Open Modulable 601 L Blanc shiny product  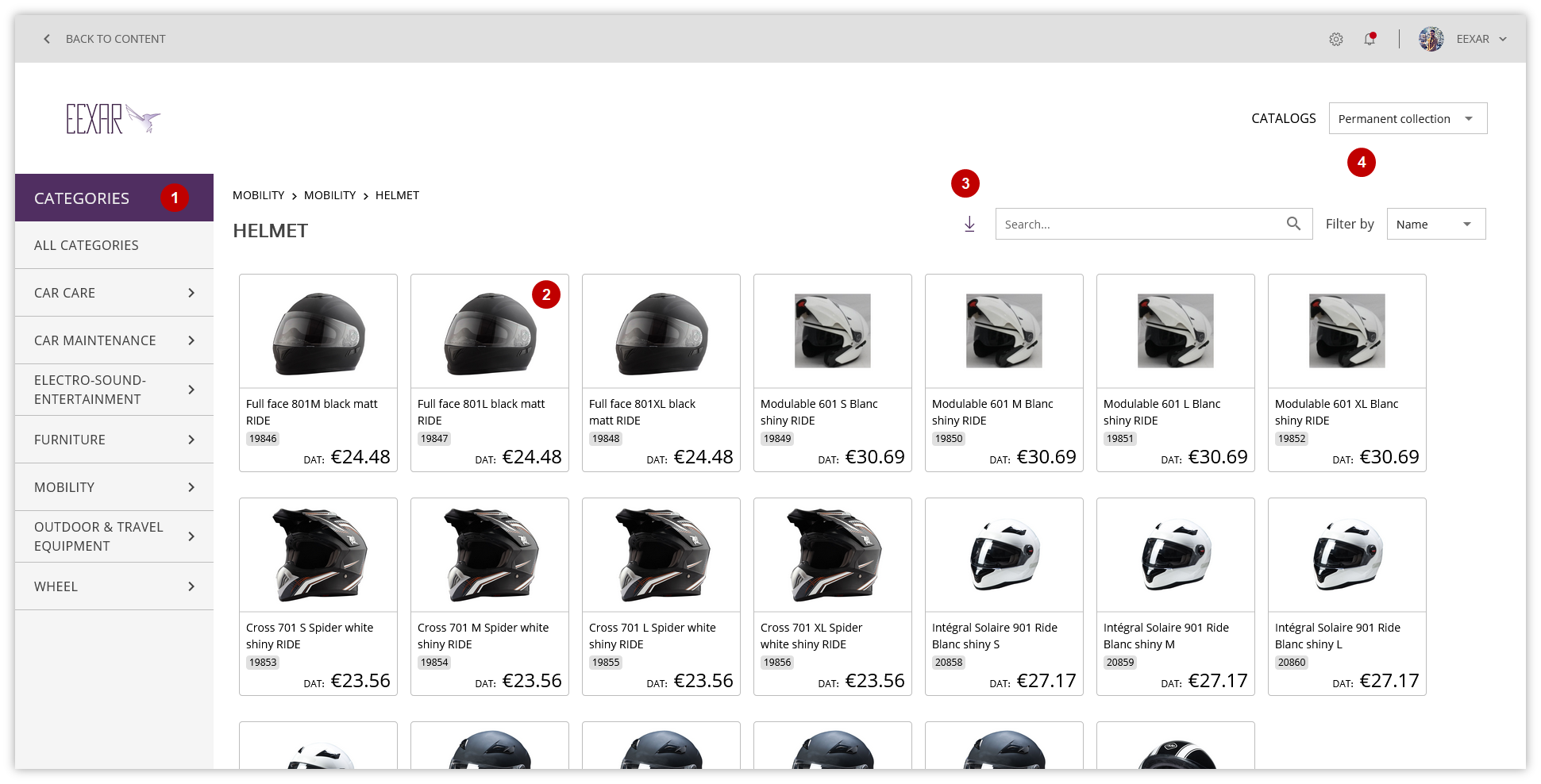pyautogui.click(x=1176, y=373)
